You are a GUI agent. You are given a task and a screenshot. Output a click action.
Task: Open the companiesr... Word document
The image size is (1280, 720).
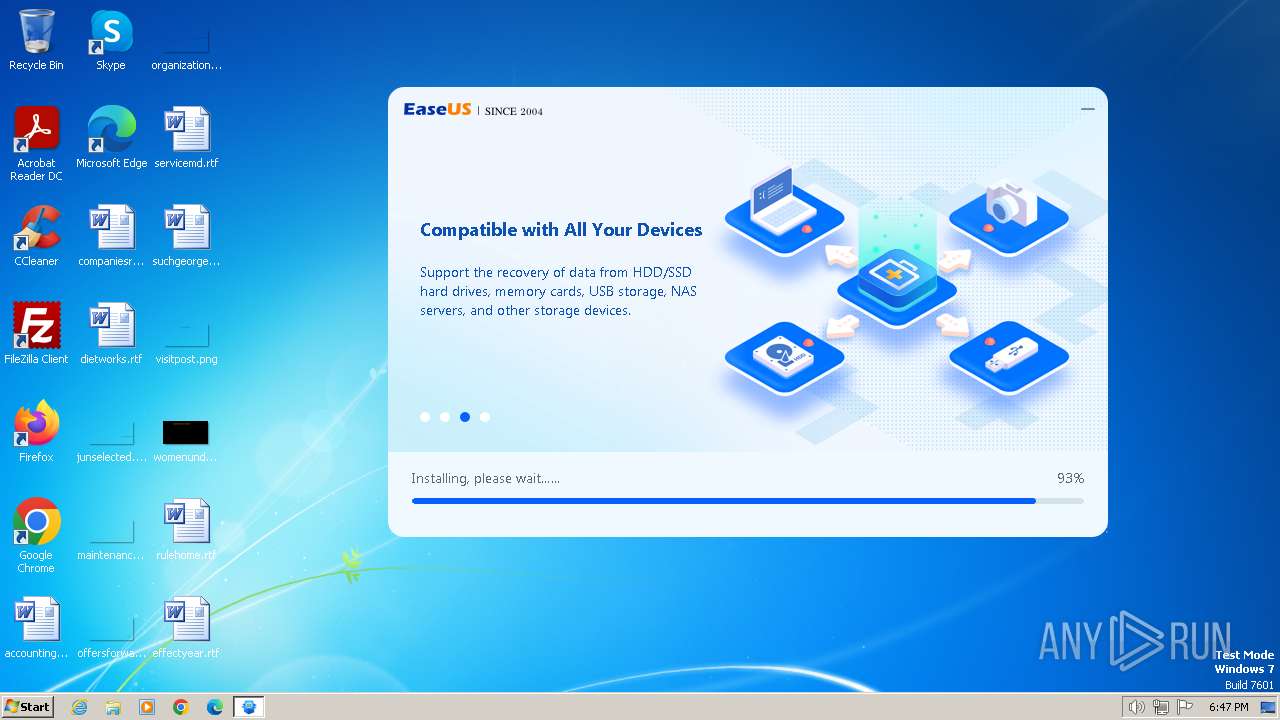click(x=111, y=236)
